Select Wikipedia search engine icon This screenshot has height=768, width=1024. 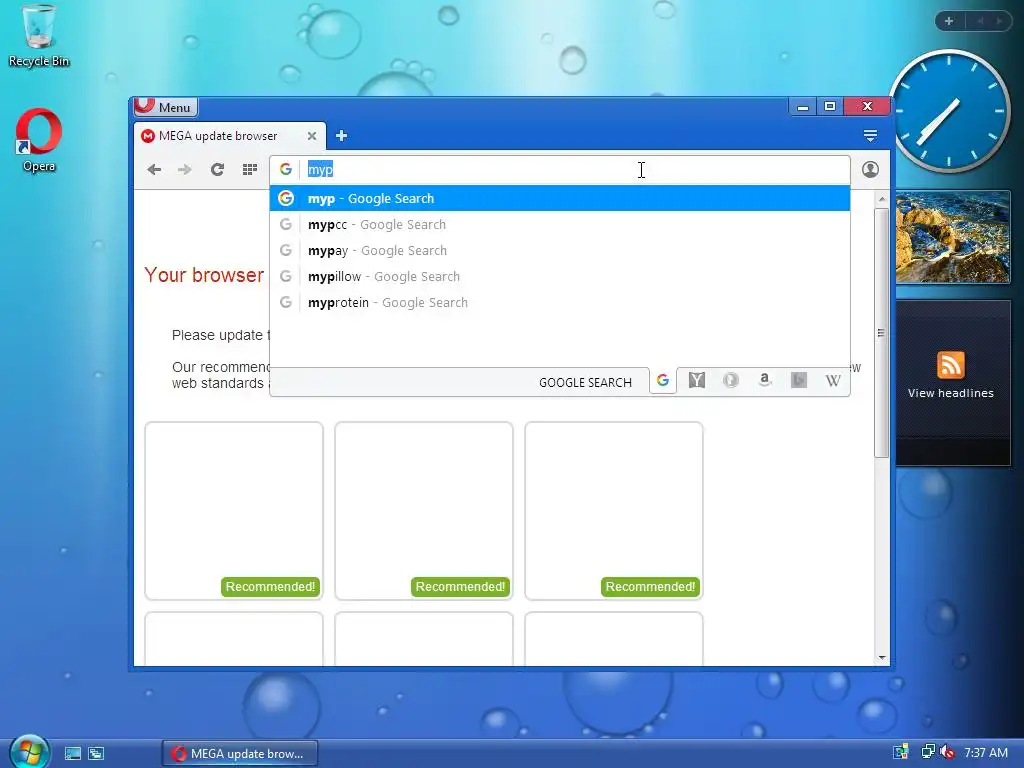click(x=833, y=380)
